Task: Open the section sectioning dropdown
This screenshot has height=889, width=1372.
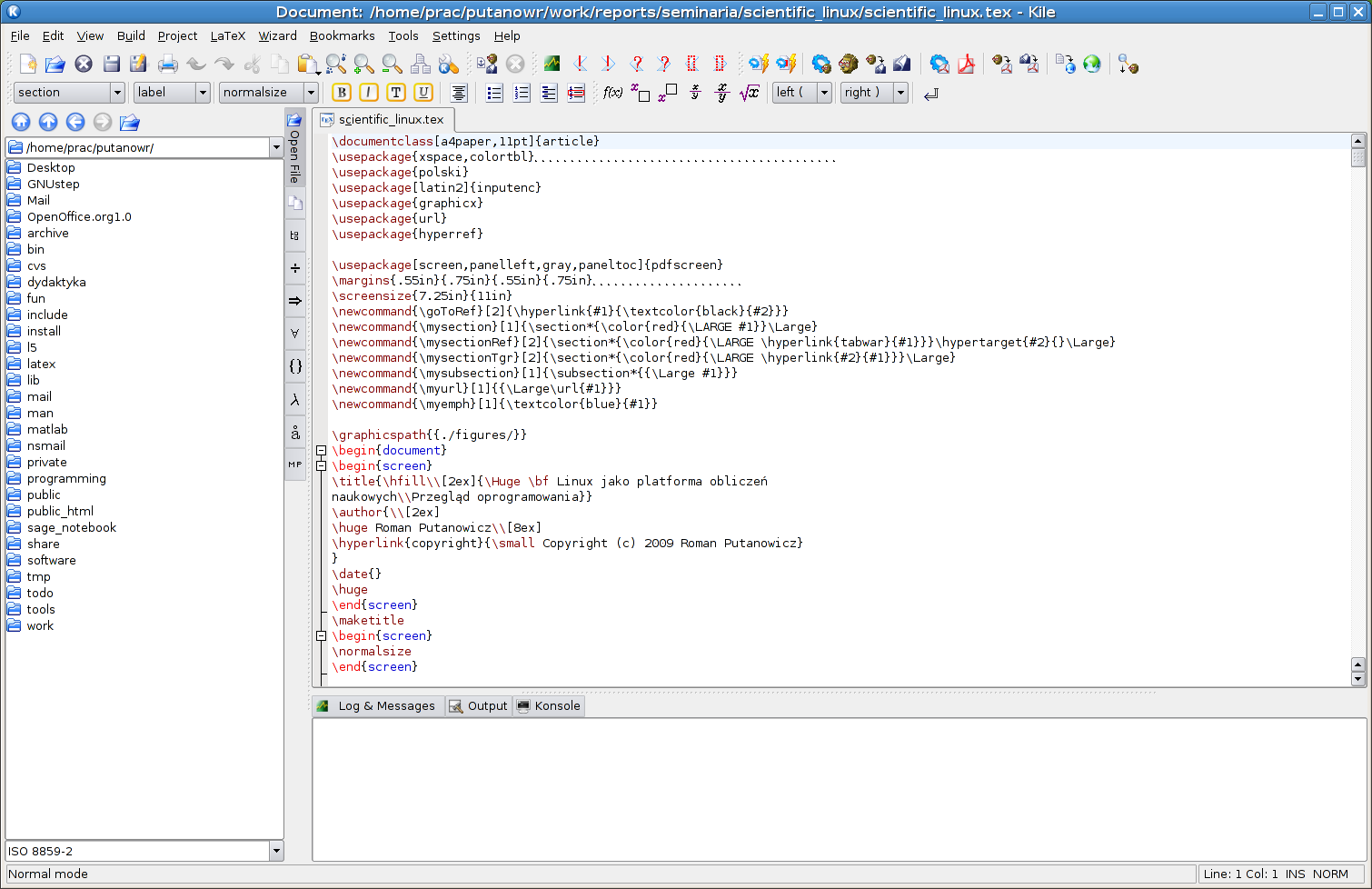Action: tap(69, 93)
